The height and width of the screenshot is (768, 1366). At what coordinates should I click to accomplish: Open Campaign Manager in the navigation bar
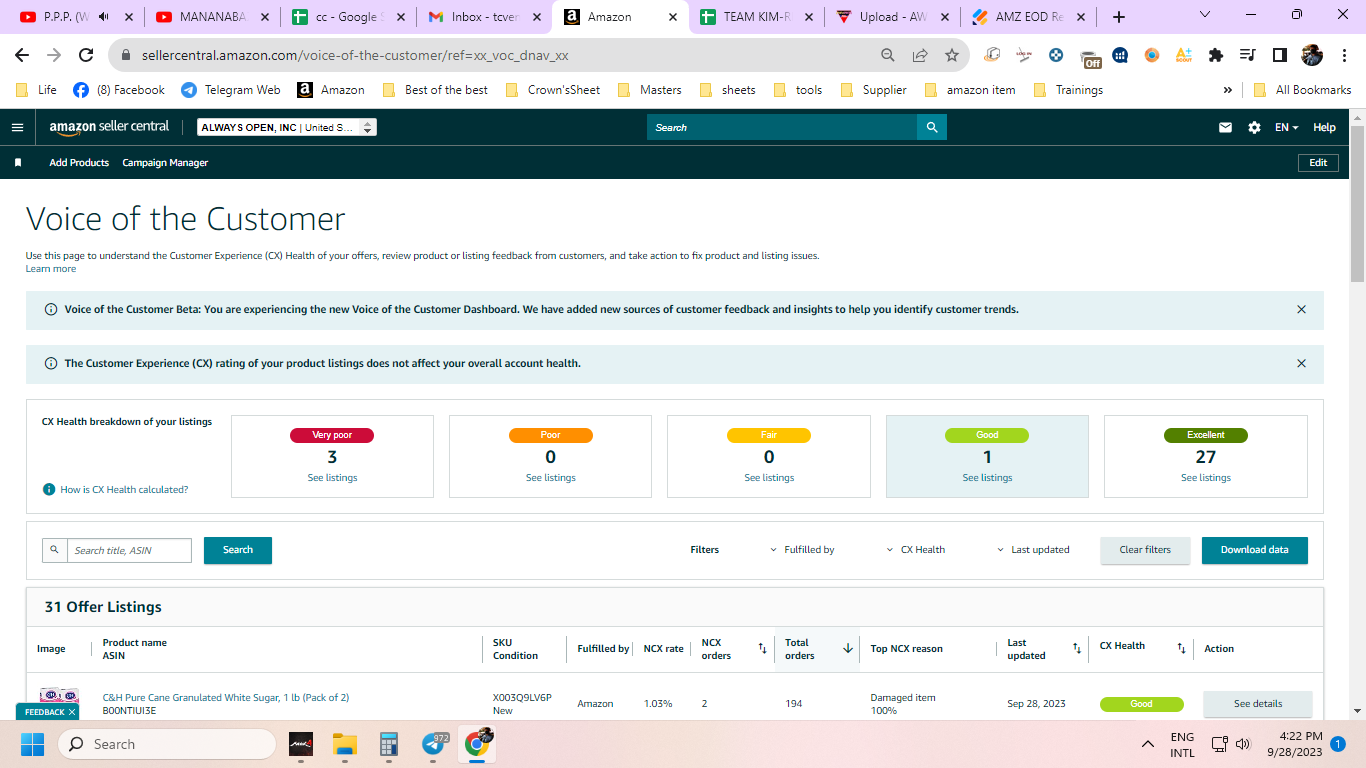pos(165,162)
